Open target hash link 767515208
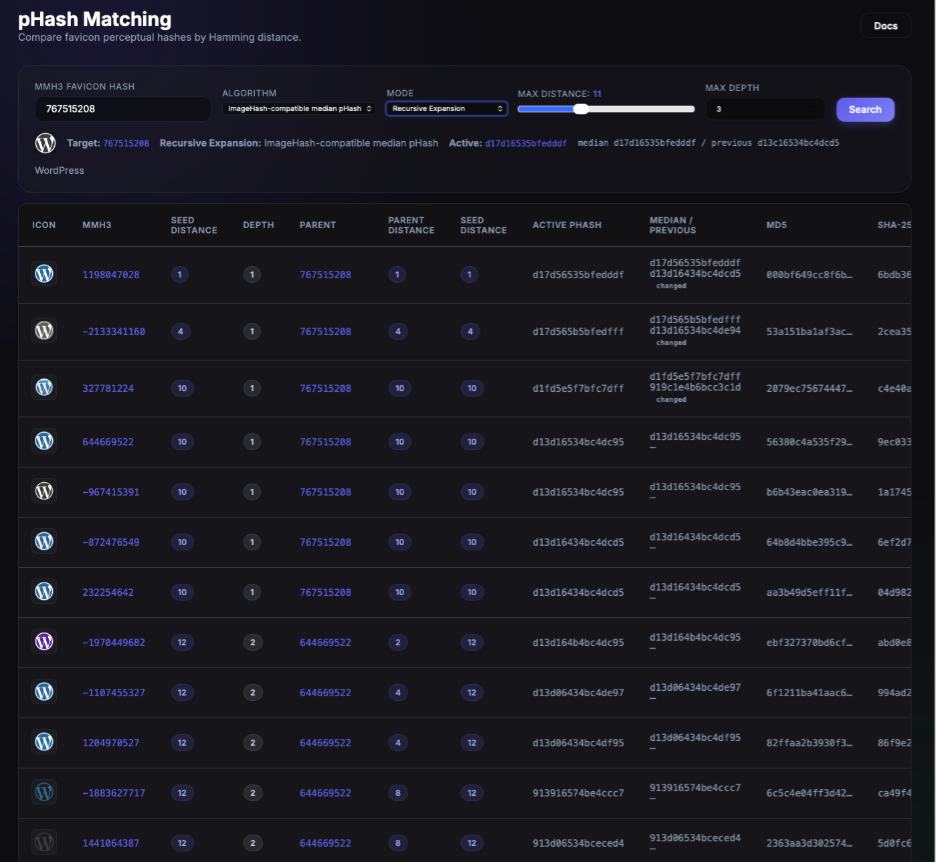Image resolution: width=936 pixels, height=862 pixels. coord(126,143)
